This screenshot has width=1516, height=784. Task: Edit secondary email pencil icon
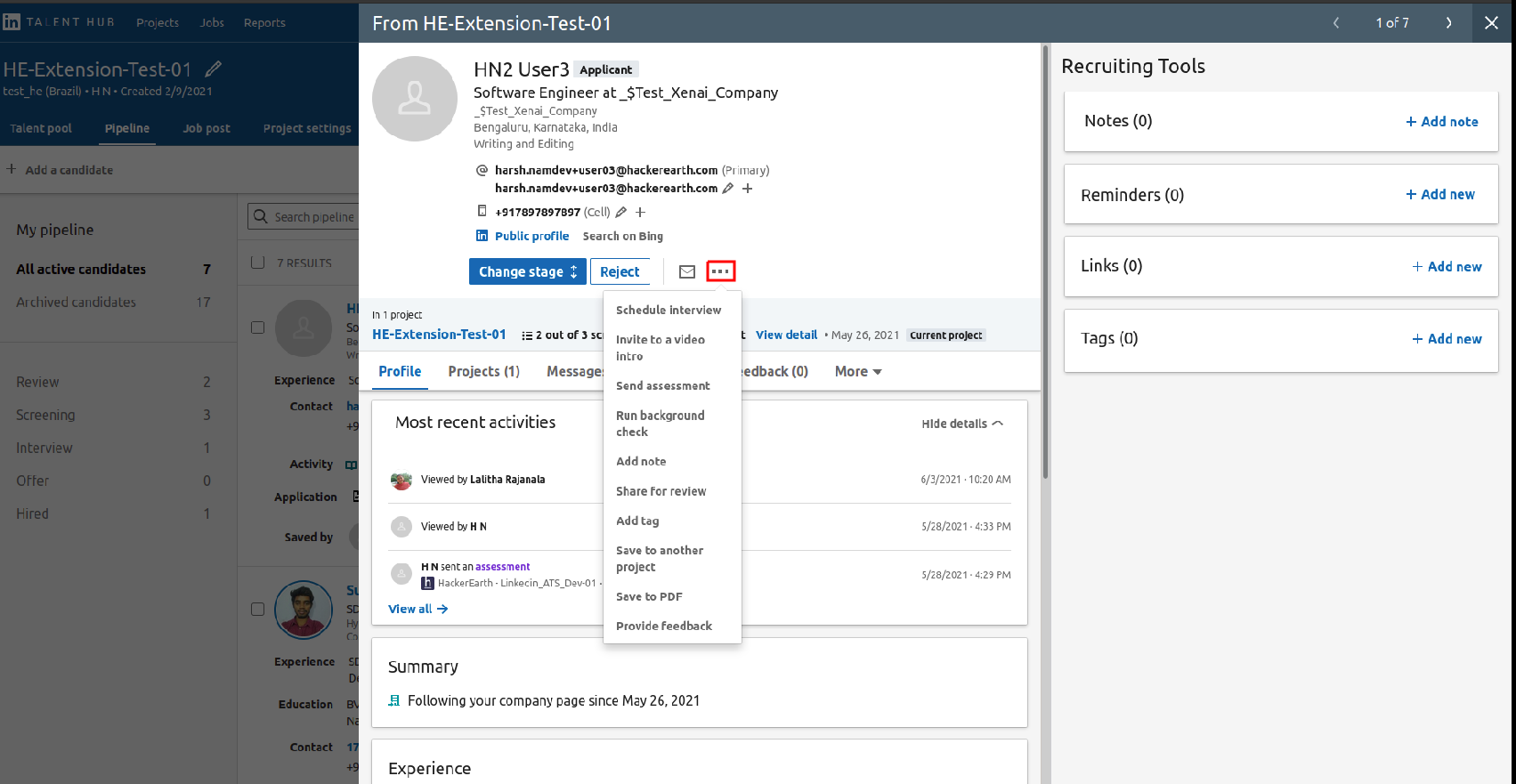click(727, 189)
